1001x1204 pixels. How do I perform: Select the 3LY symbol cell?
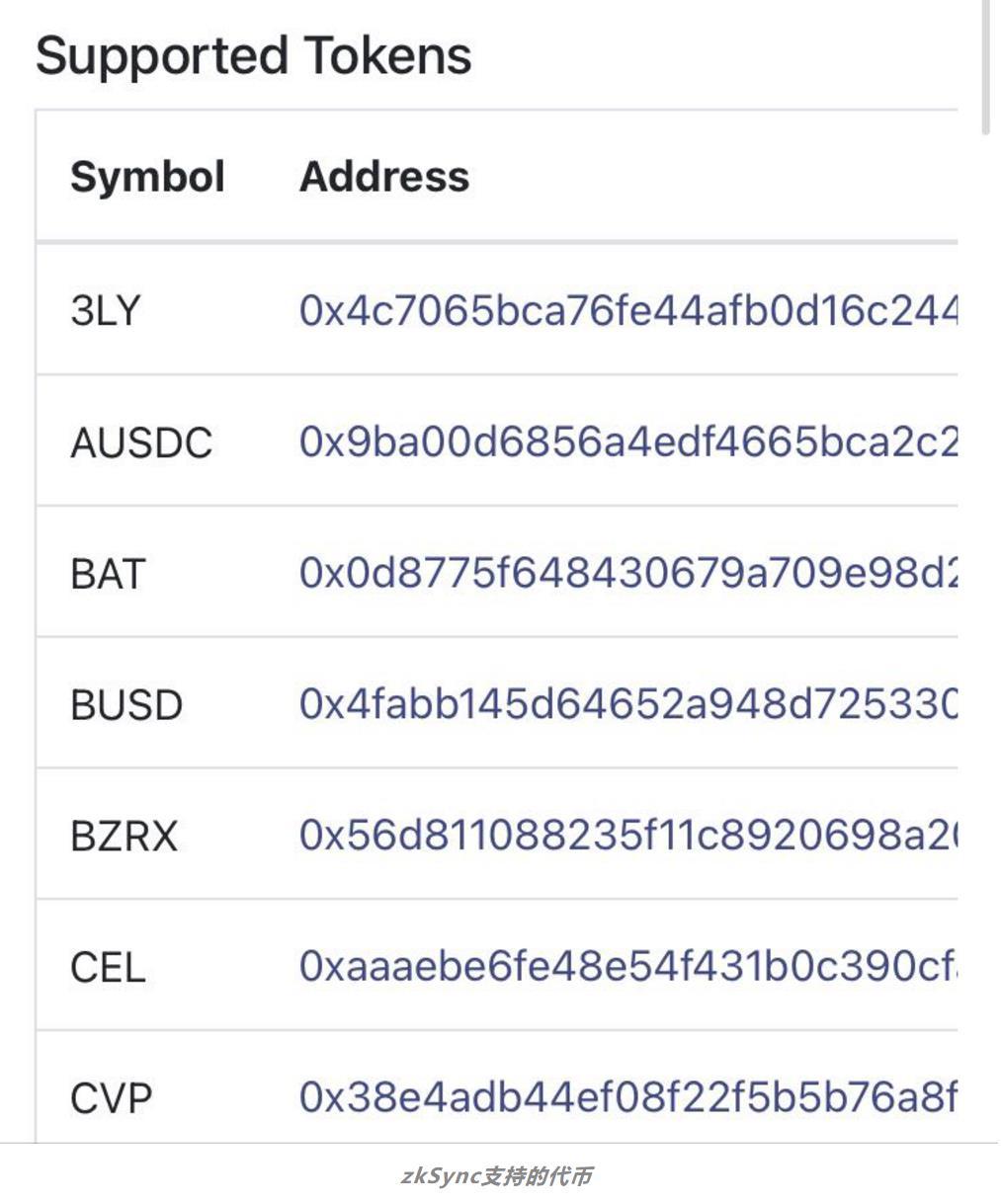click(106, 311)
